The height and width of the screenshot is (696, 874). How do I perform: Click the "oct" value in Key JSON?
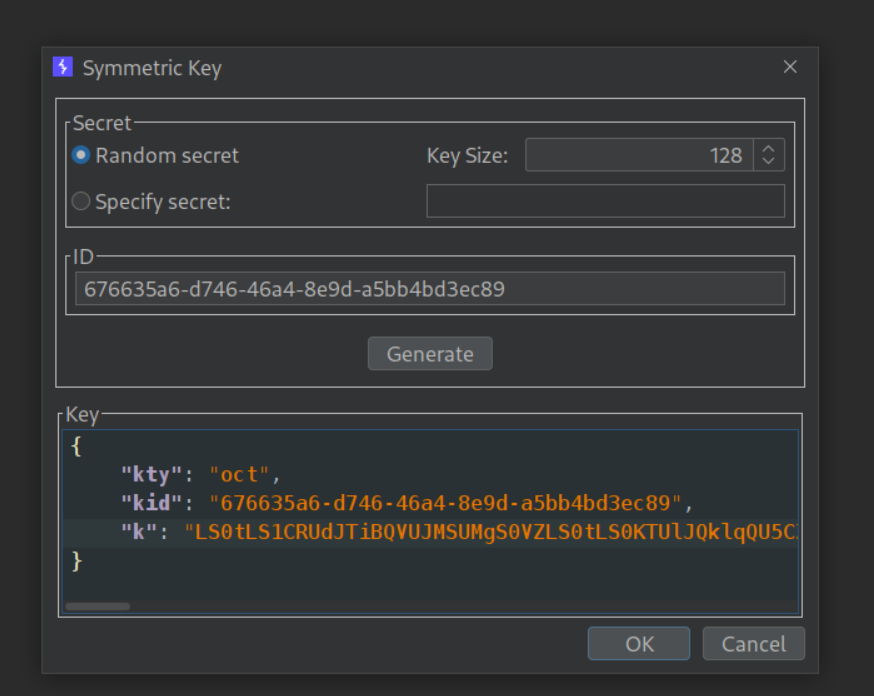(240, 475)
